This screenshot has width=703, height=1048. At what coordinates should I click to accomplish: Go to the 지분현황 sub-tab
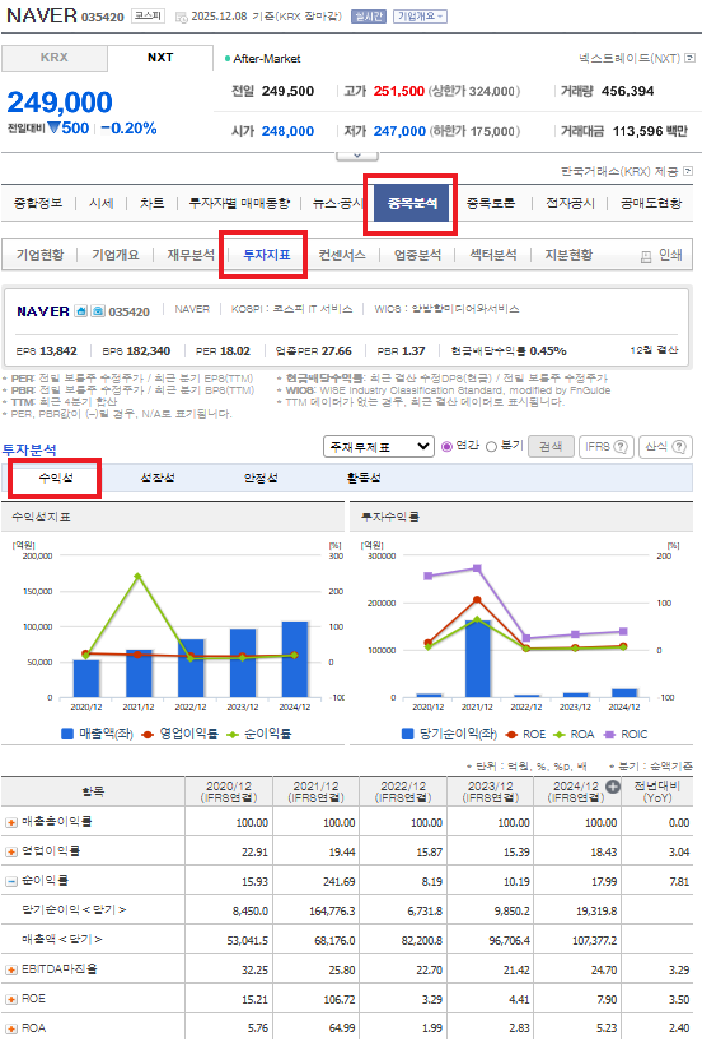point(569,255)
